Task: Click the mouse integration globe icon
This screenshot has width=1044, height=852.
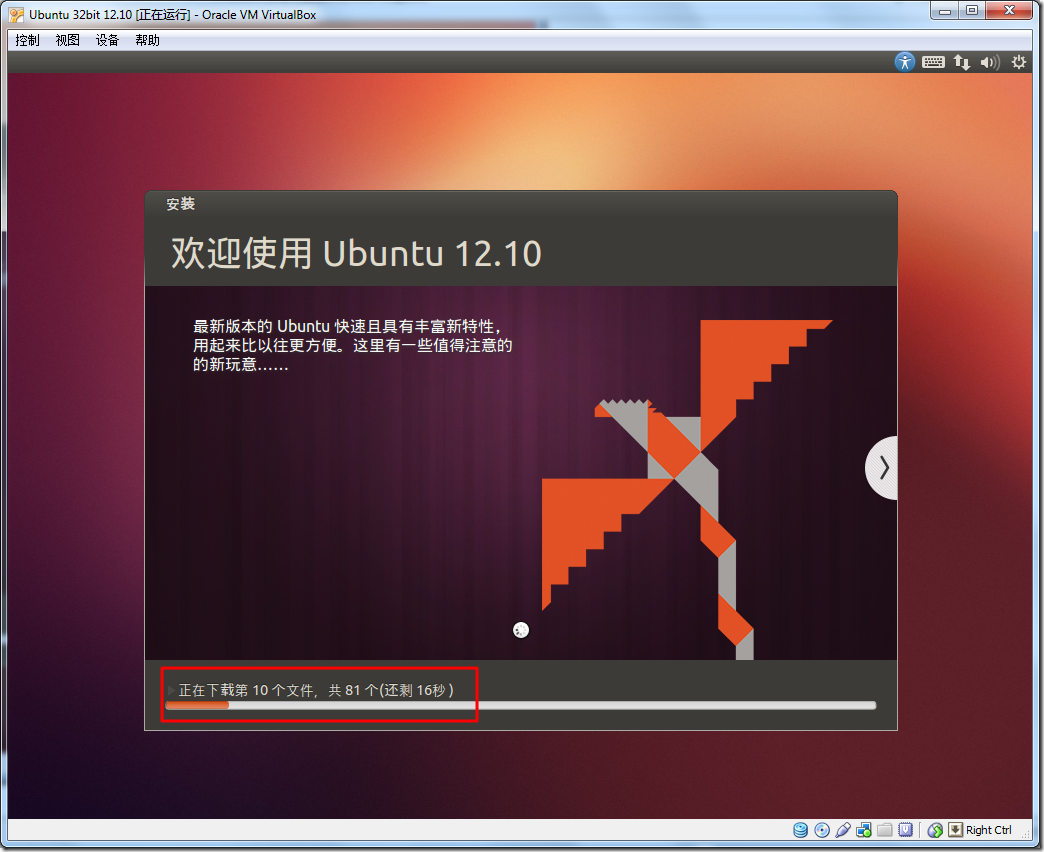Action: click(935, 829)
